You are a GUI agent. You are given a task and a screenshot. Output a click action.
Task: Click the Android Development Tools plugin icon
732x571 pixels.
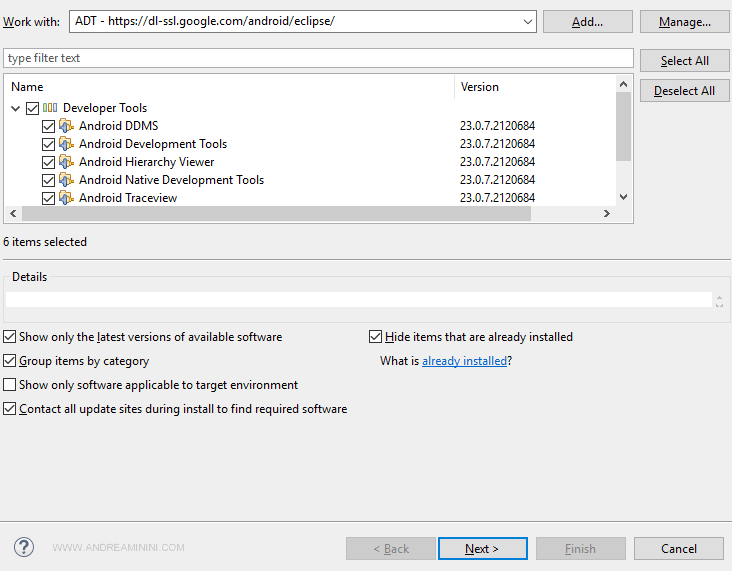67,144
